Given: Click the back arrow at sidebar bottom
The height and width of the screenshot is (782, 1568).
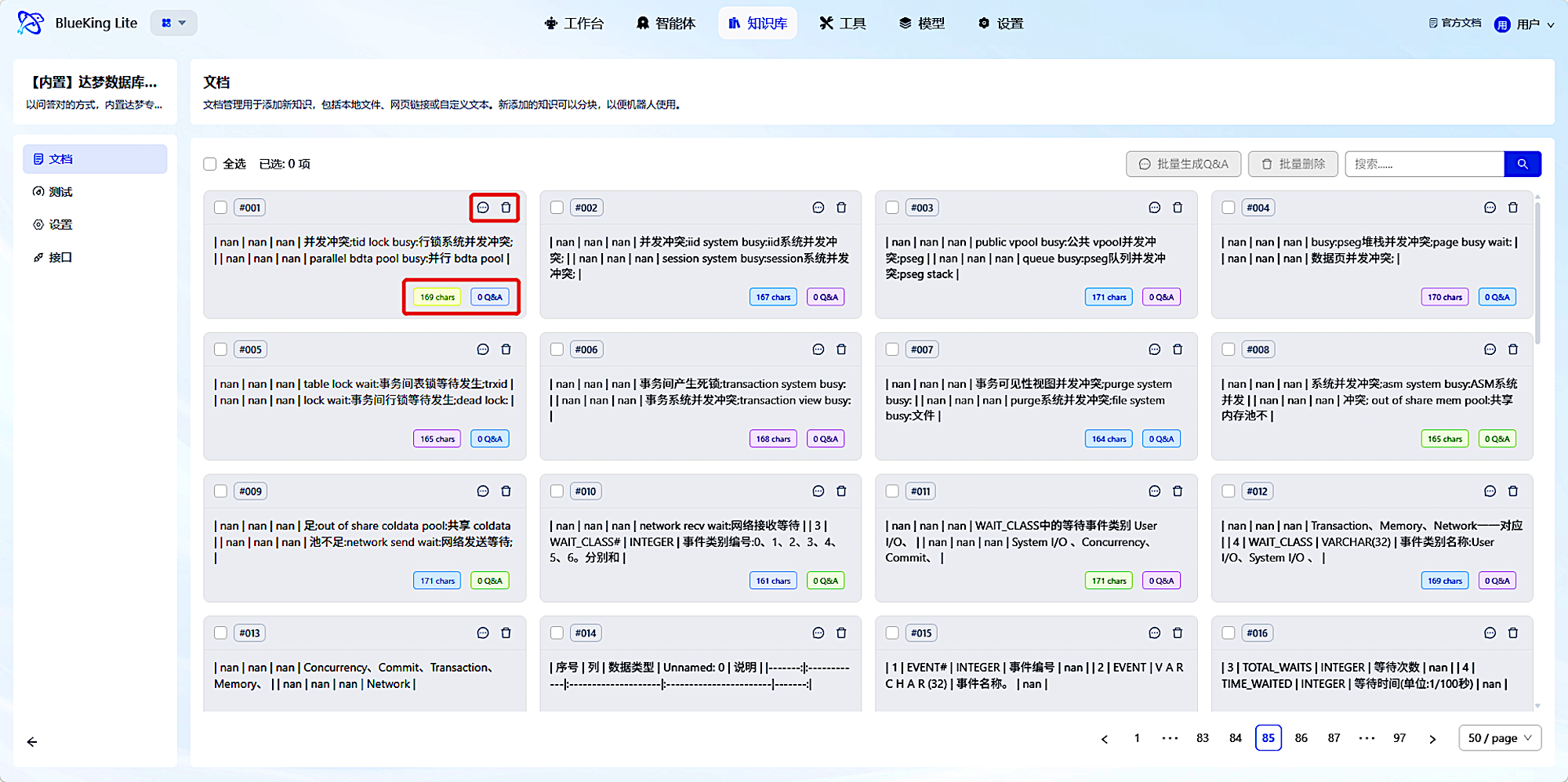Looking at the screenshot, I should point(32,741).
